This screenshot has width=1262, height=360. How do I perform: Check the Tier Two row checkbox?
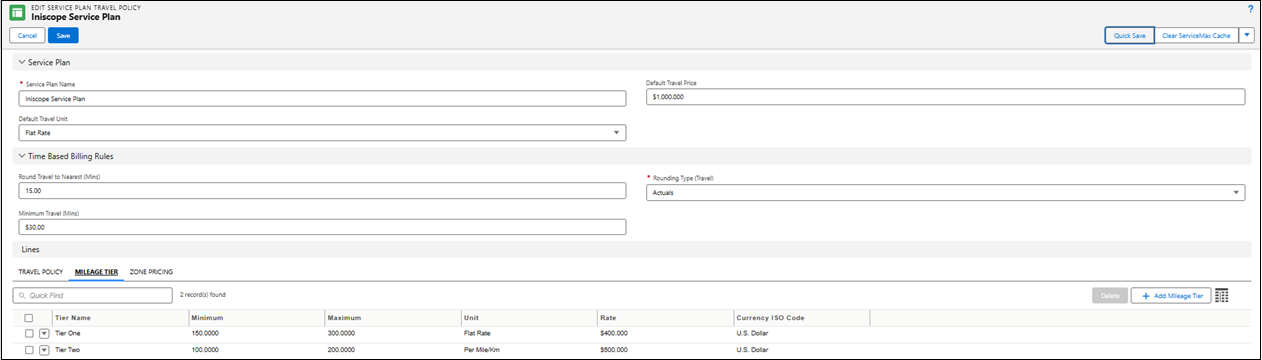tap(29, 349)
